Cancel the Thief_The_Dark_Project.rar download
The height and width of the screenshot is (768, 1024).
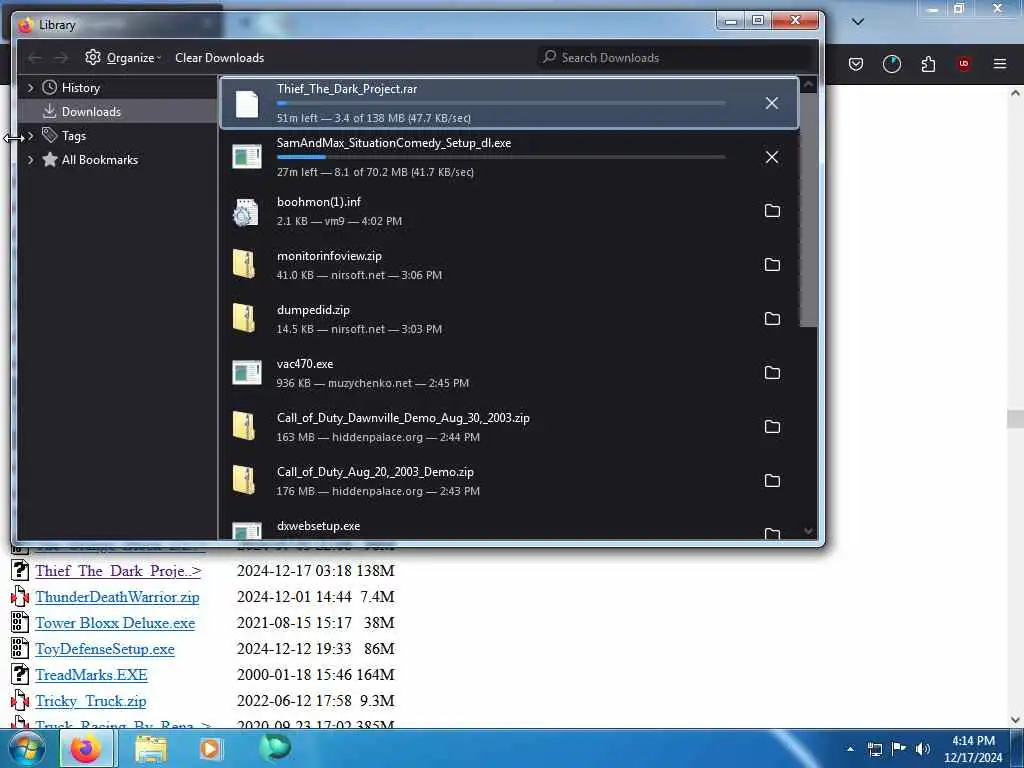[771, 103]
